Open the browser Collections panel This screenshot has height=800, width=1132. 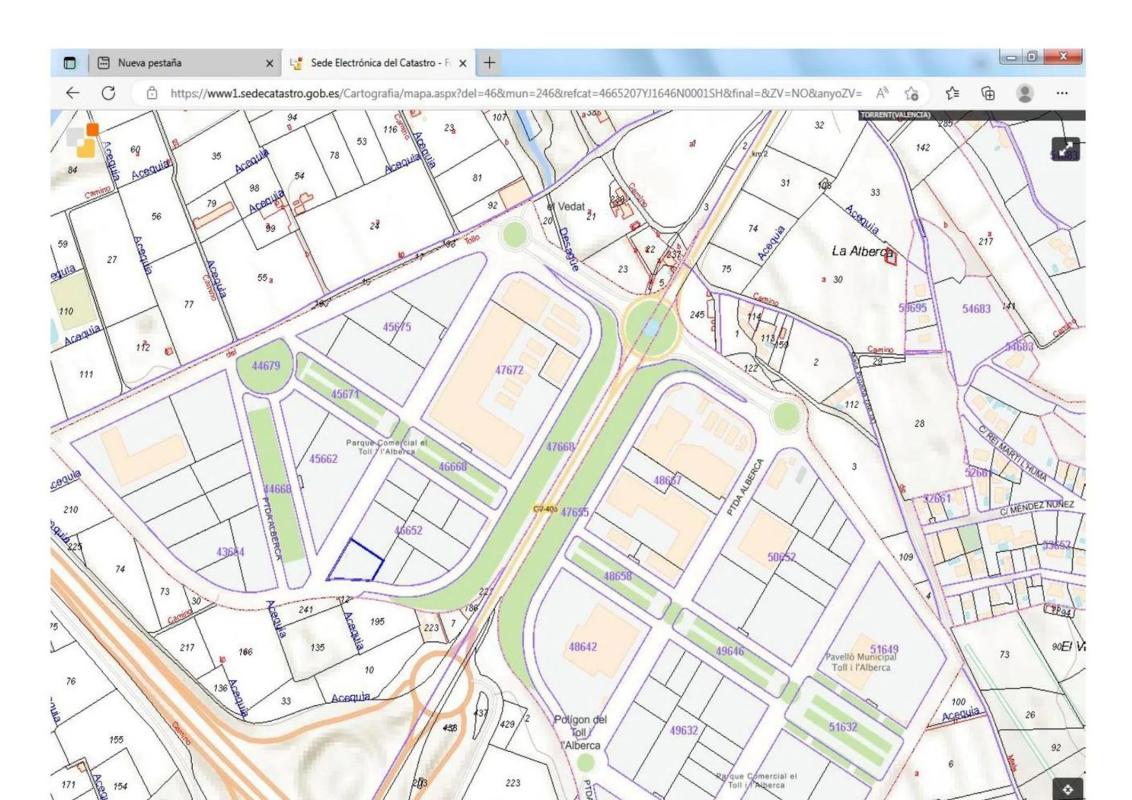988,93
